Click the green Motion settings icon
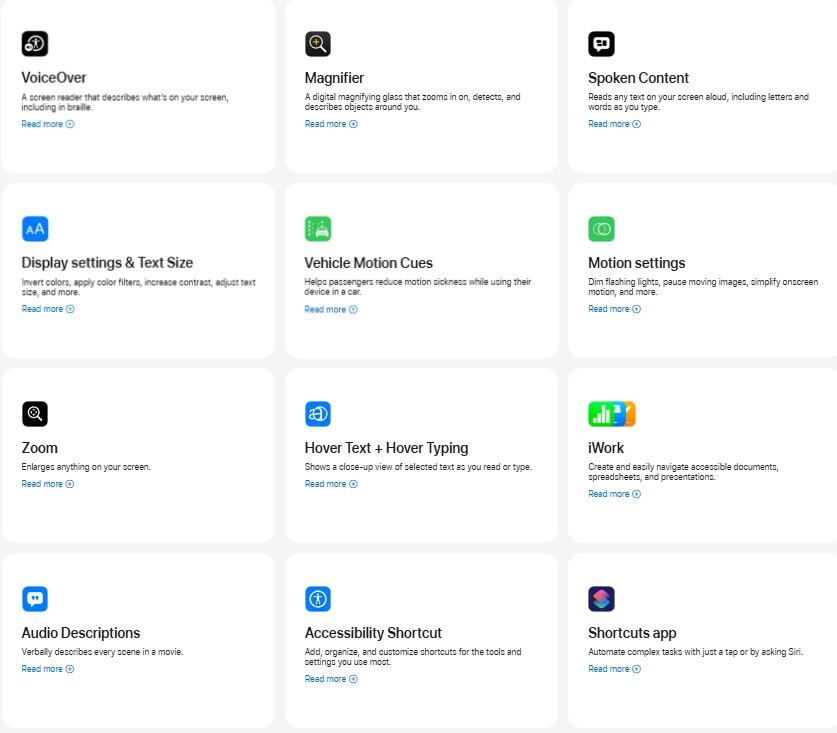The width and height of the screenshot is (837, 733). click(601, 229)
